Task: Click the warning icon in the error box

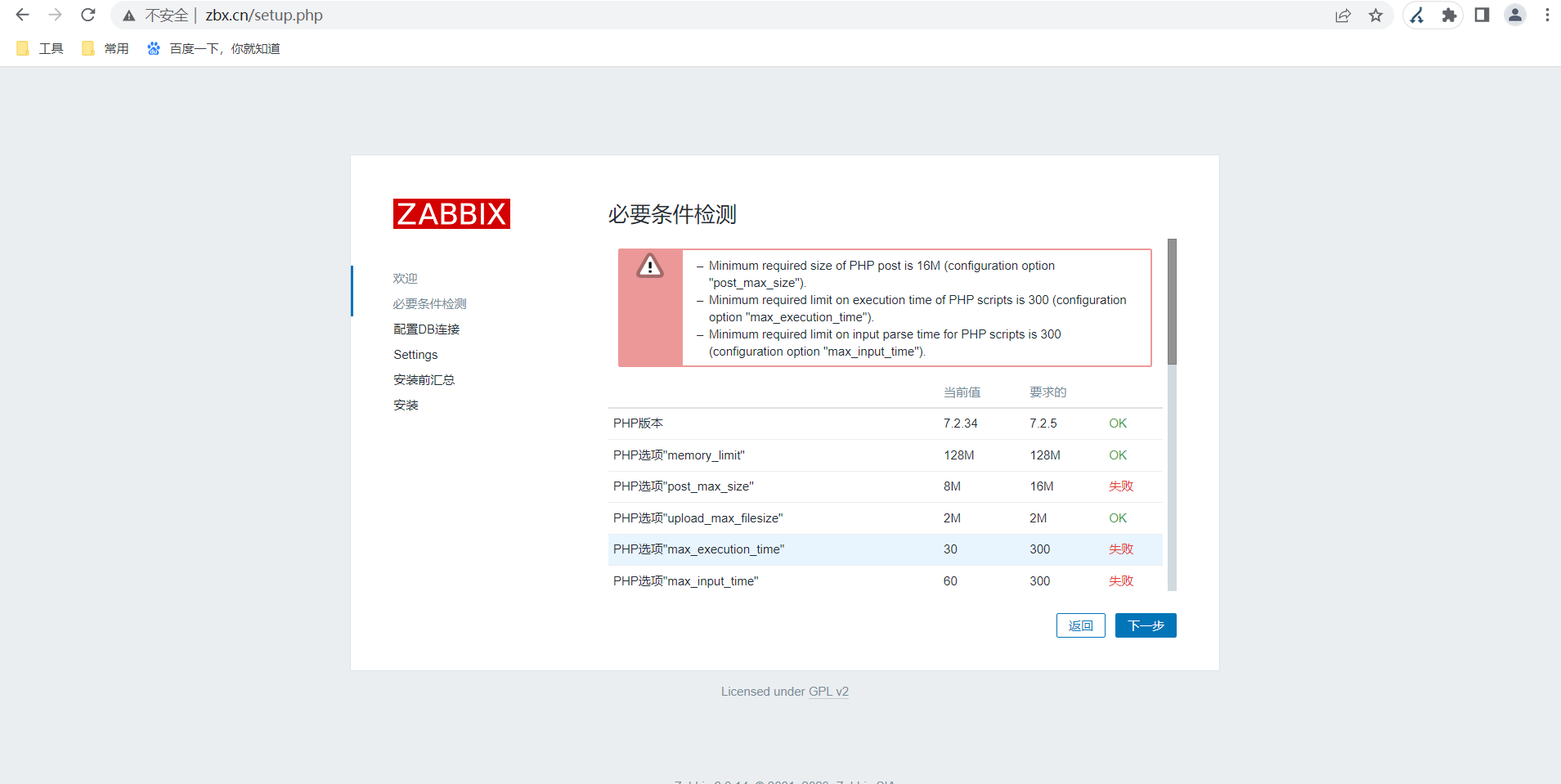Action: pos(650,266)
